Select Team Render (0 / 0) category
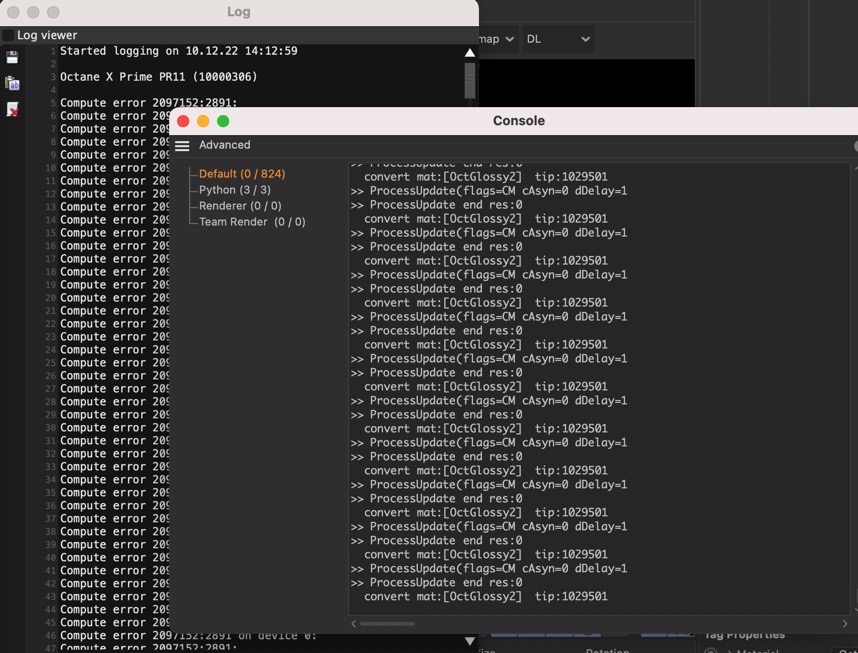Screen dimensions: 858x653 (x=252, y=222)
